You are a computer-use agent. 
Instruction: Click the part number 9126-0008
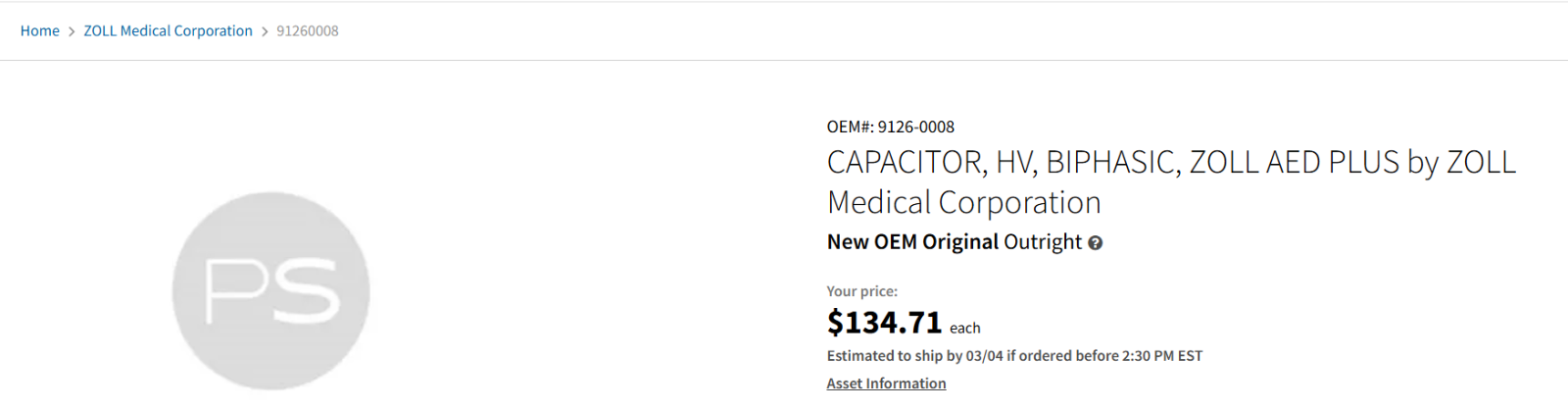click(x=916, y=127)
